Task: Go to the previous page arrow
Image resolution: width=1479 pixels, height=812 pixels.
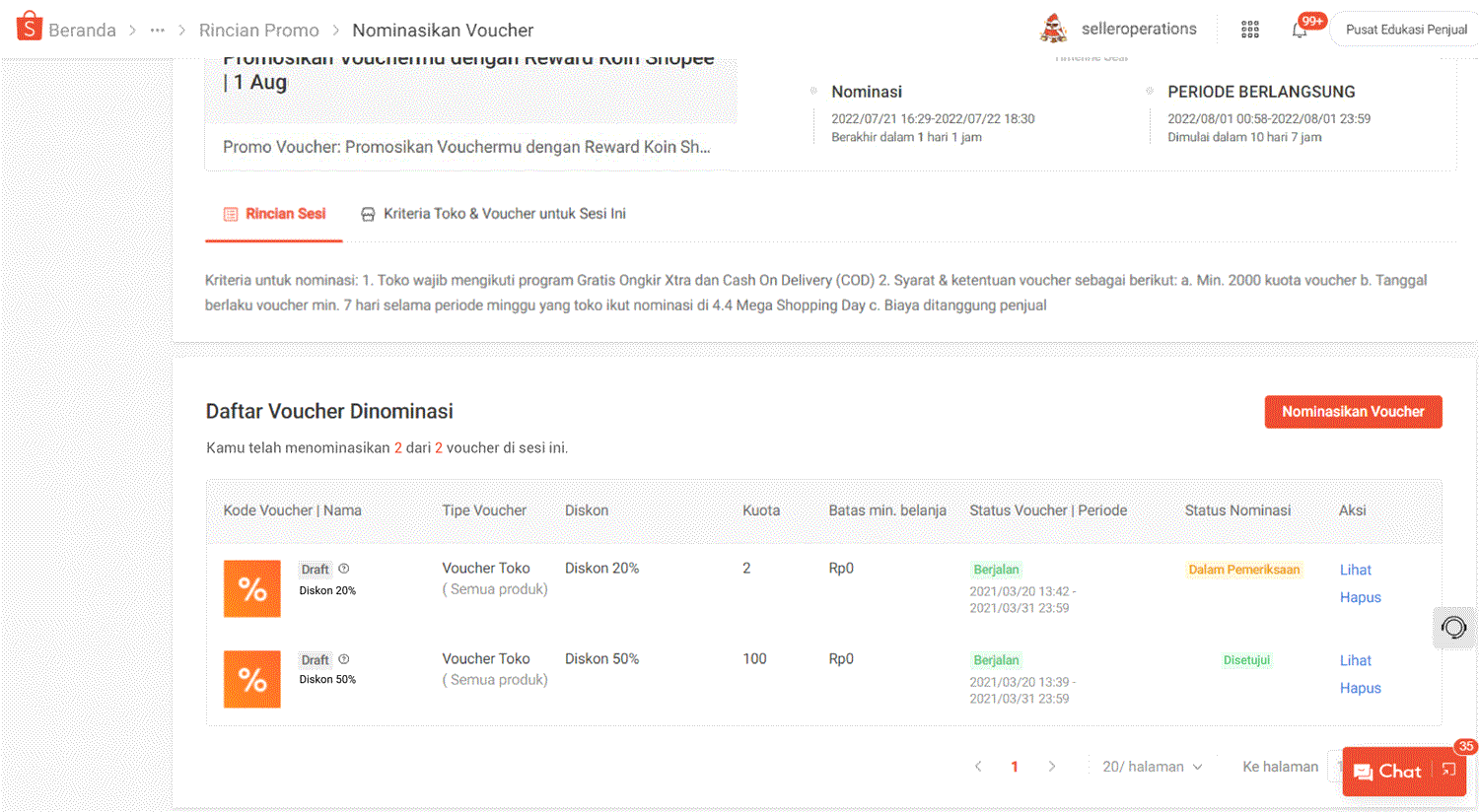Action: click(x=978, y=767)
